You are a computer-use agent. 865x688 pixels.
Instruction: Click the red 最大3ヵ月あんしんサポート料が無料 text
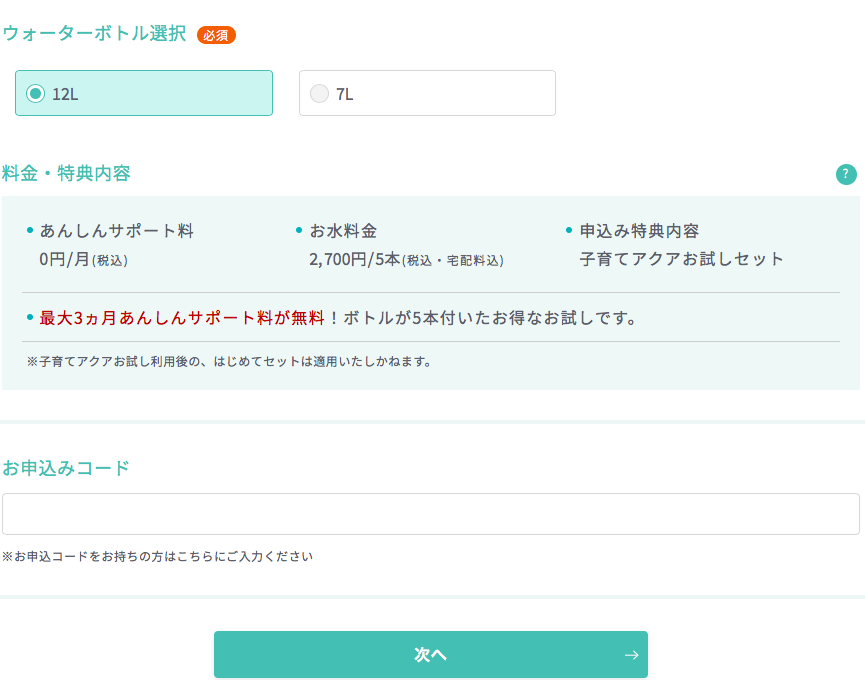click(182, 318)
